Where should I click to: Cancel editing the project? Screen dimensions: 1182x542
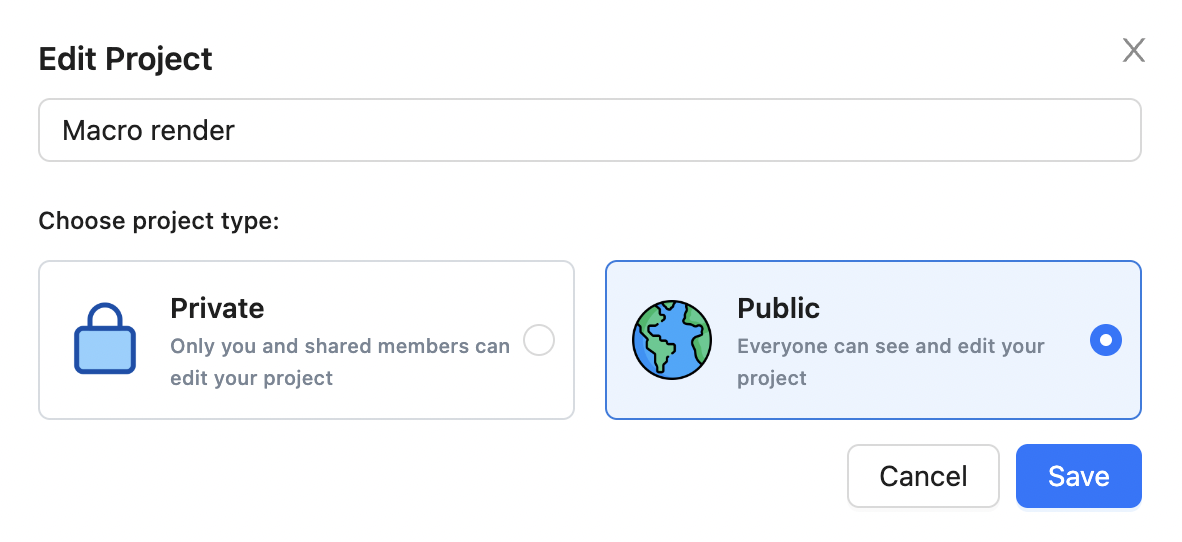click(x=923, y=476)
